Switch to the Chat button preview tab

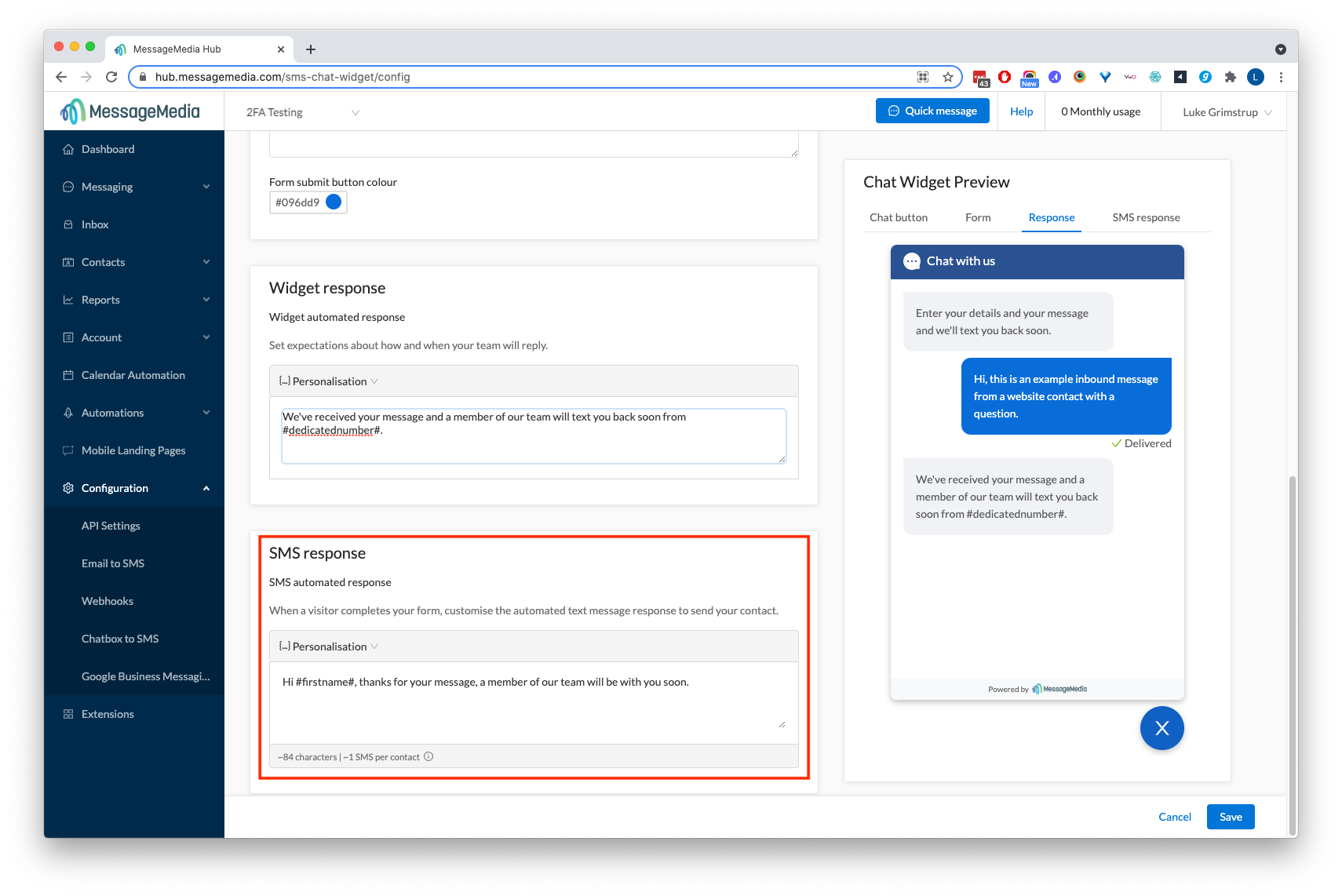tap(898, 217)
